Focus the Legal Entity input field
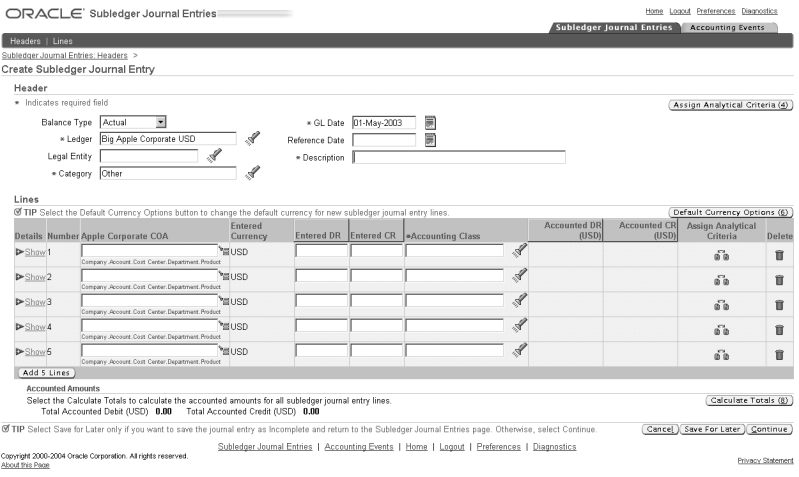This screenshot has width=799, height=477. pos(149,156)
